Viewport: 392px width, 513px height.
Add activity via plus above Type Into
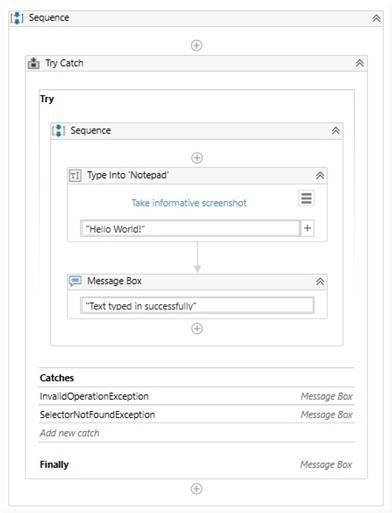tap(197, 158)
